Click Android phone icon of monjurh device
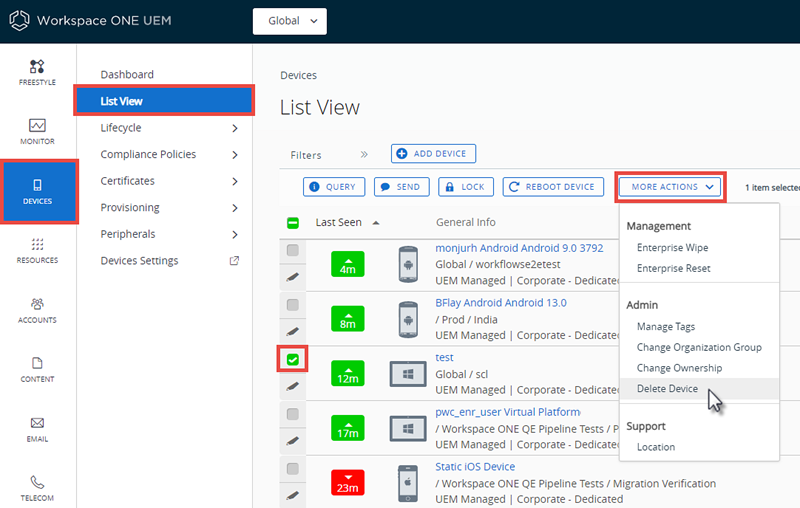 (x=408, y=264)
